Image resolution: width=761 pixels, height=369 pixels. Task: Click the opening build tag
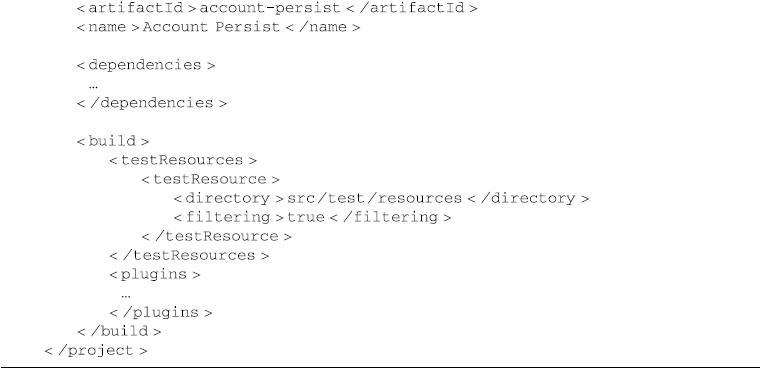(113, 141)
